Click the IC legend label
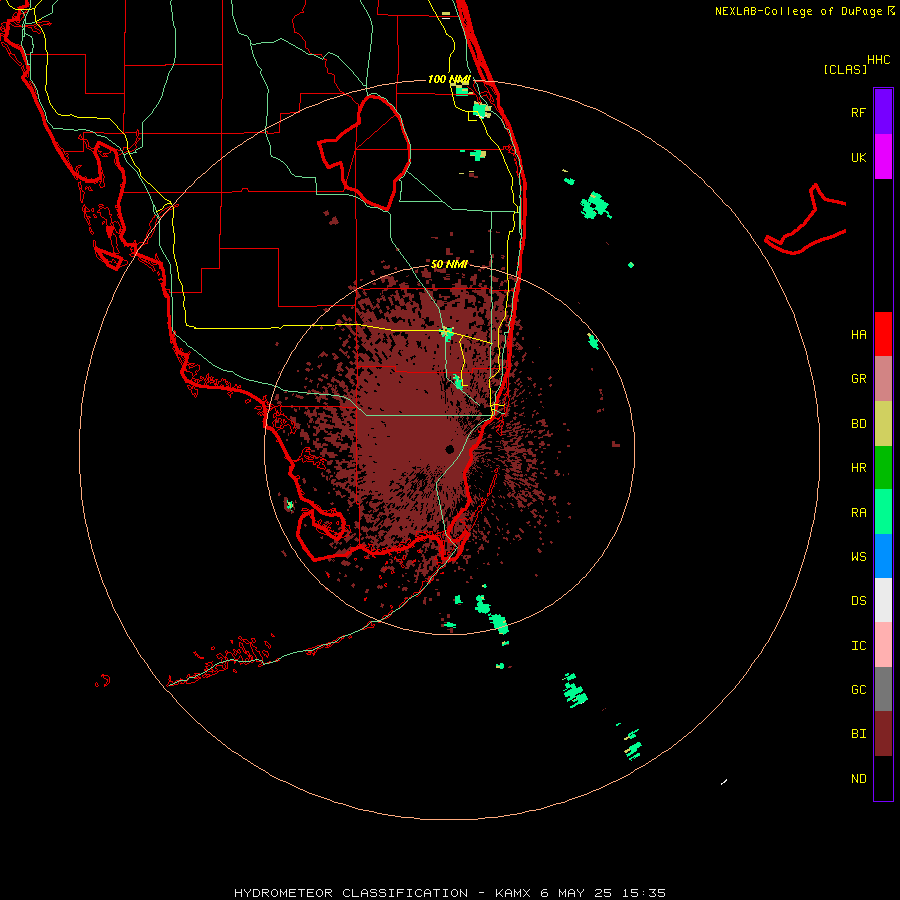Viewport: 900px width, 900px height. [x=858, y=646]
